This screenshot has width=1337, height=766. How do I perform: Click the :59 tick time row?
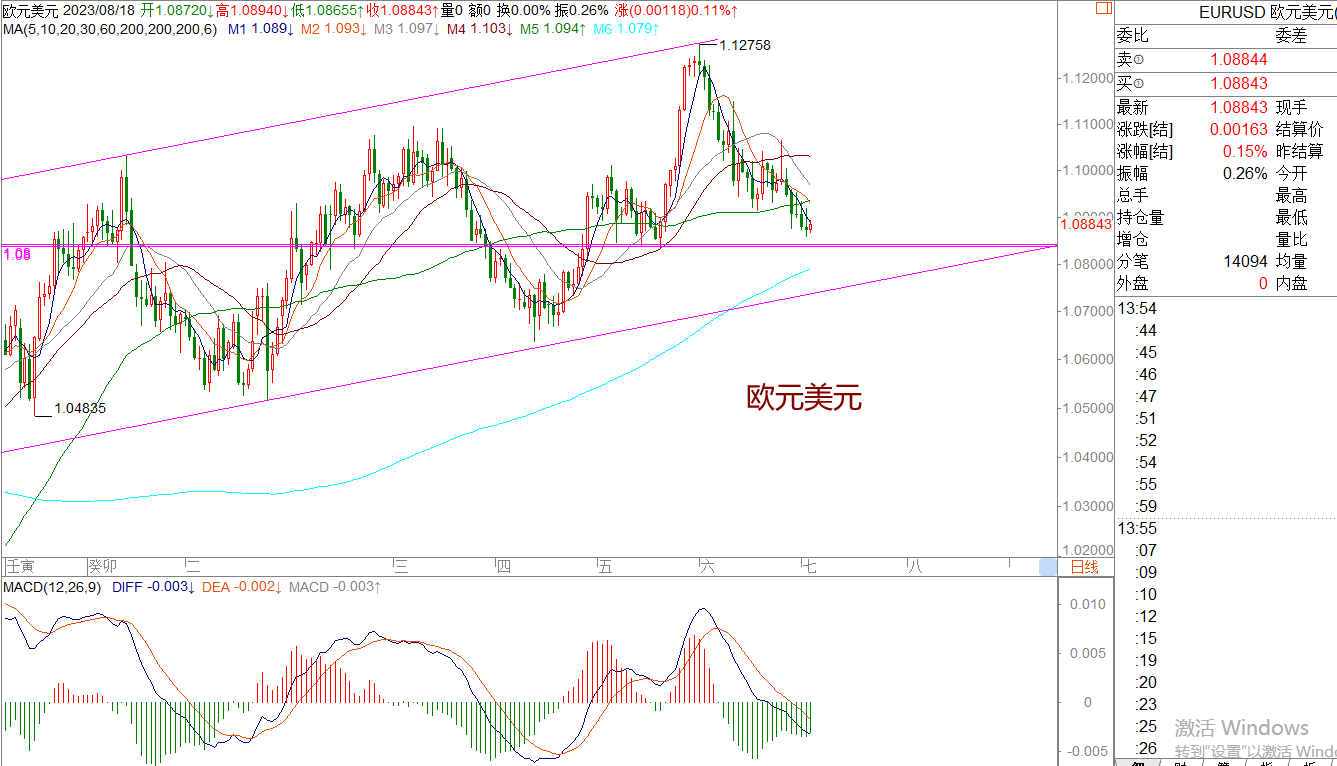coord(1146,506)
